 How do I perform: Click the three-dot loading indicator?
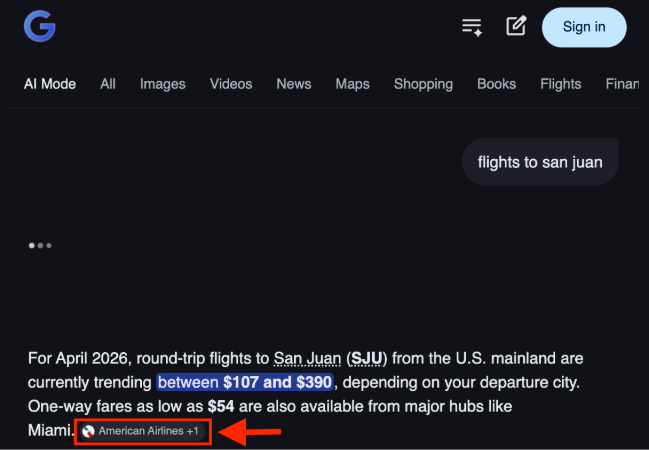40,245
